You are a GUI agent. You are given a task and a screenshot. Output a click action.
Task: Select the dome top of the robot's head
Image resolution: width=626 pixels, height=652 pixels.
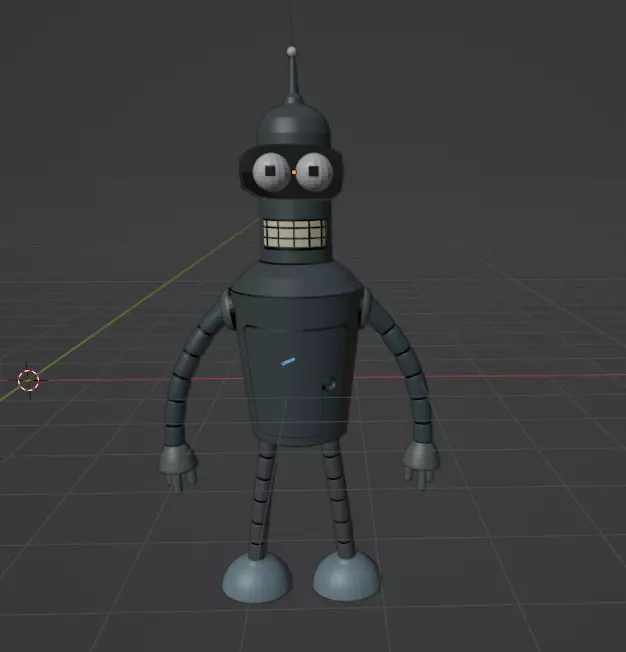click(294, 125)
